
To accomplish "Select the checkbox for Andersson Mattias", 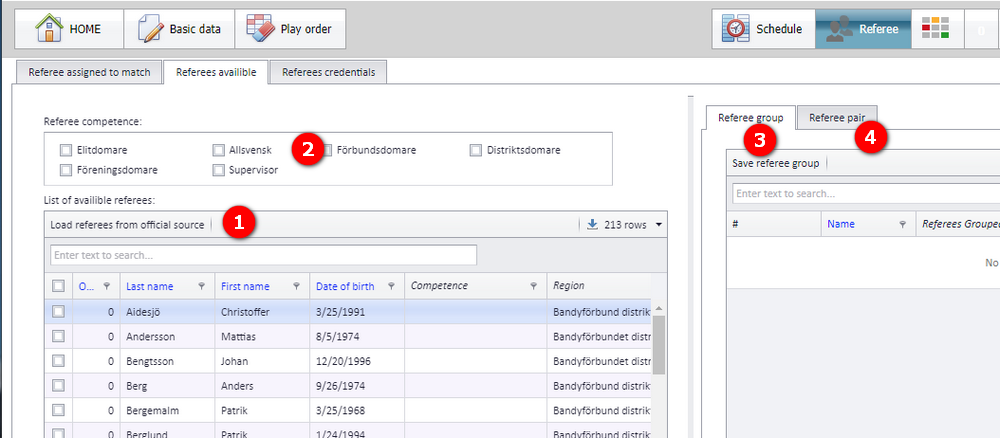I will tap(58, 336).
